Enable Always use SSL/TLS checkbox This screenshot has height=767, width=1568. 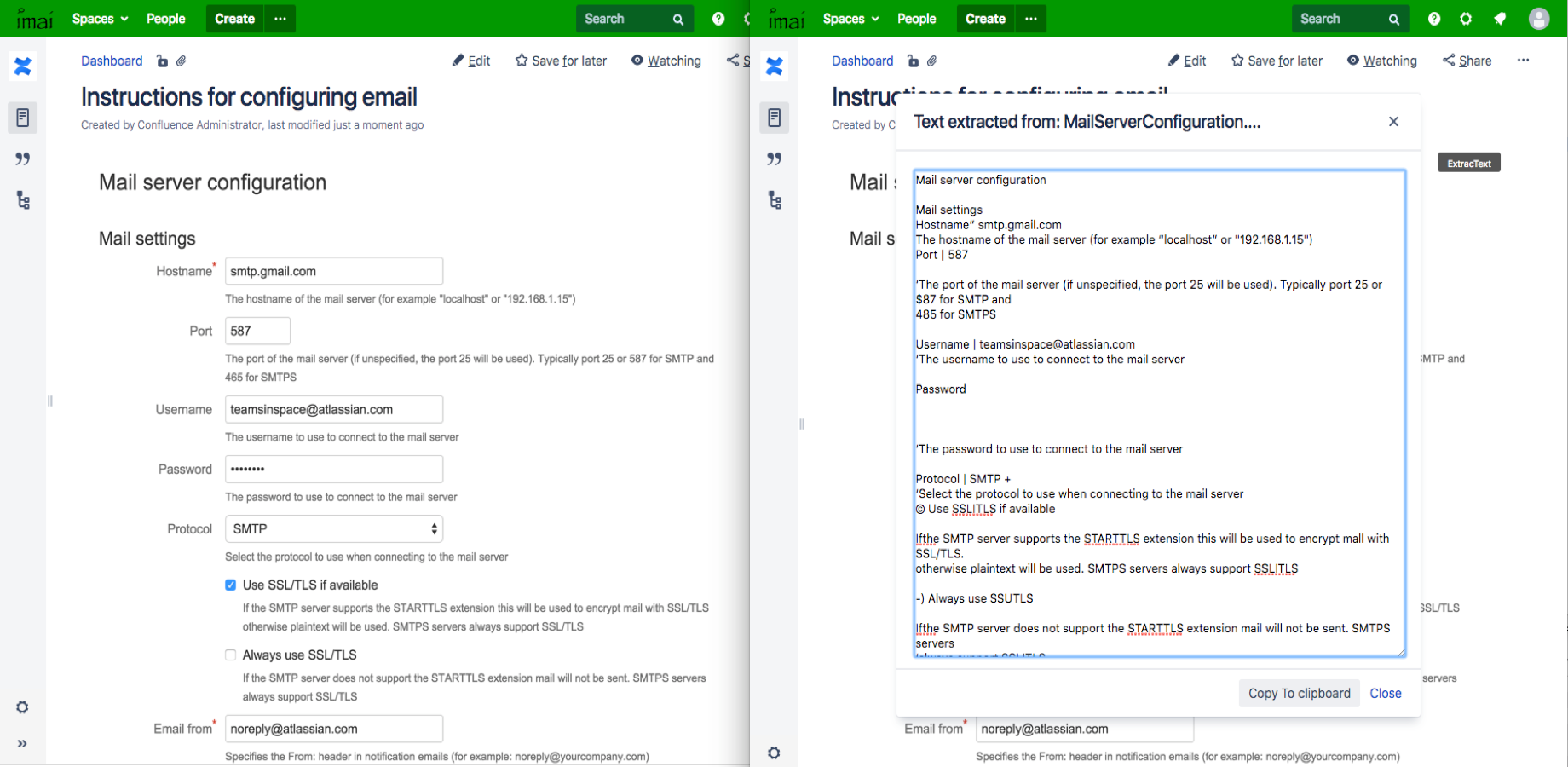coord(230,655)
